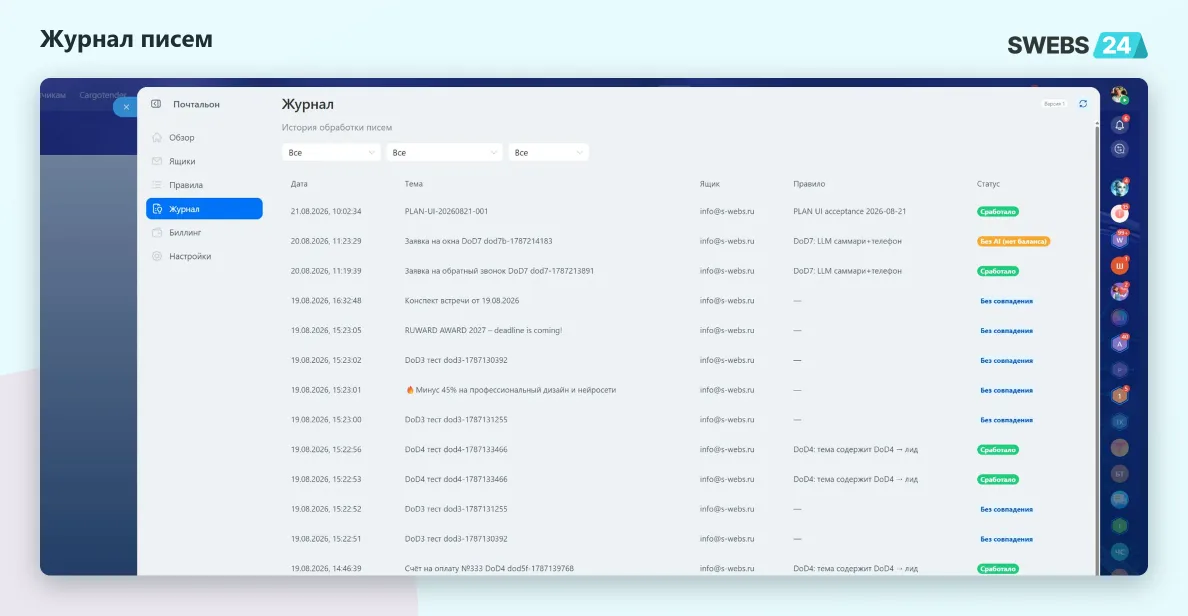Click subject Минус 45% на профессиональный дизайн
This screenshot has width=1188, height=616.
point(511,390)
